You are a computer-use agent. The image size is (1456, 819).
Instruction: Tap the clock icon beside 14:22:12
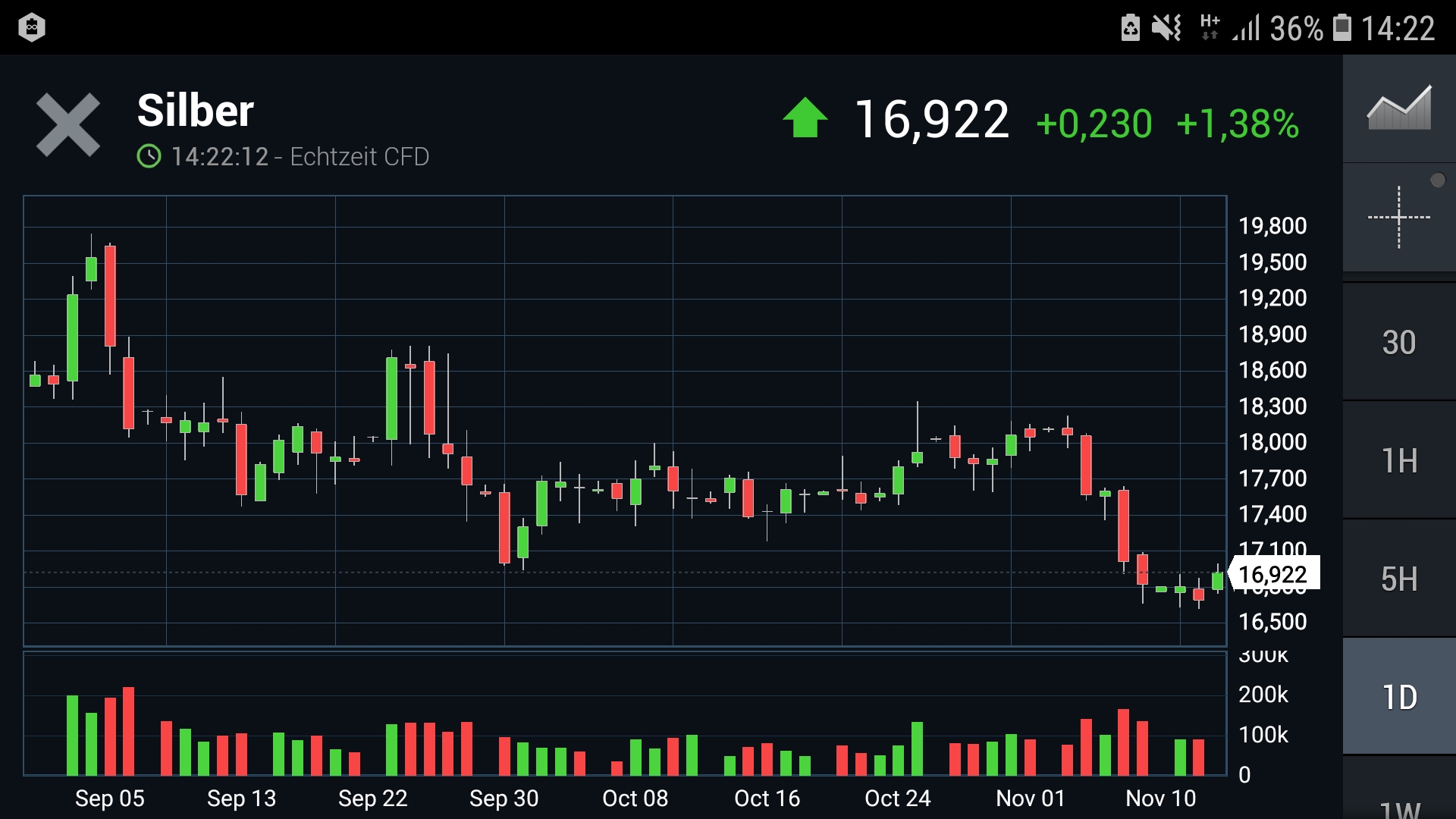pos(149,157)
